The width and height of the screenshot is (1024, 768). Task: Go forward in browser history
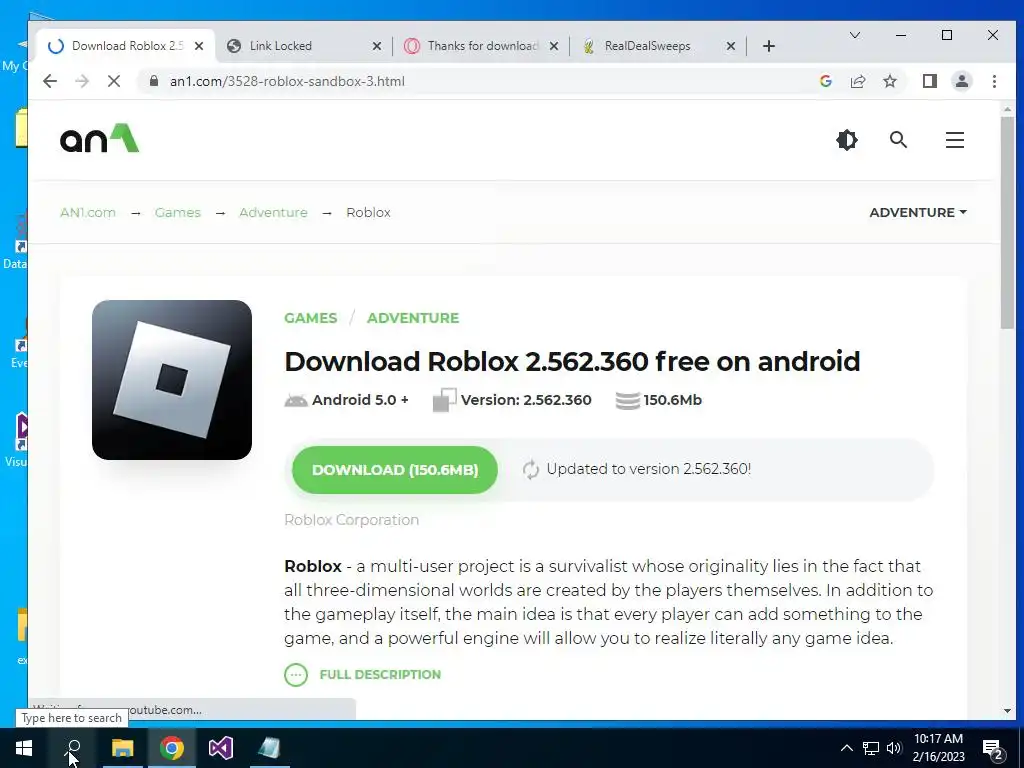point(82,81)
